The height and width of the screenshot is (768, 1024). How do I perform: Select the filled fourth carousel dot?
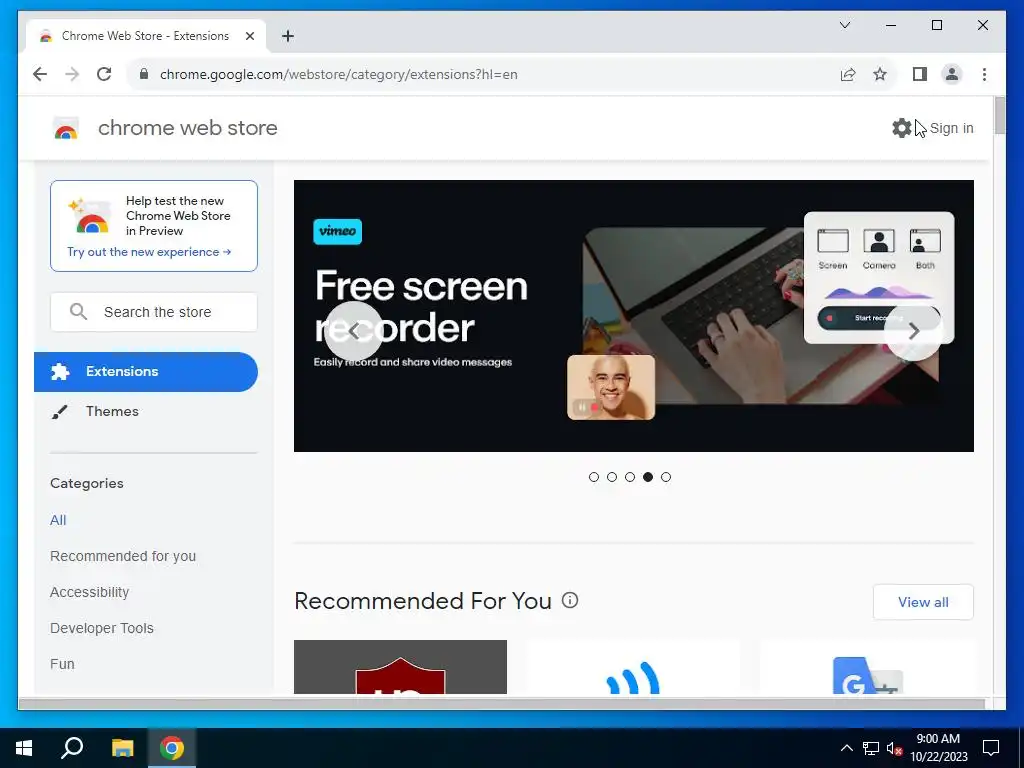click(648, 477)
